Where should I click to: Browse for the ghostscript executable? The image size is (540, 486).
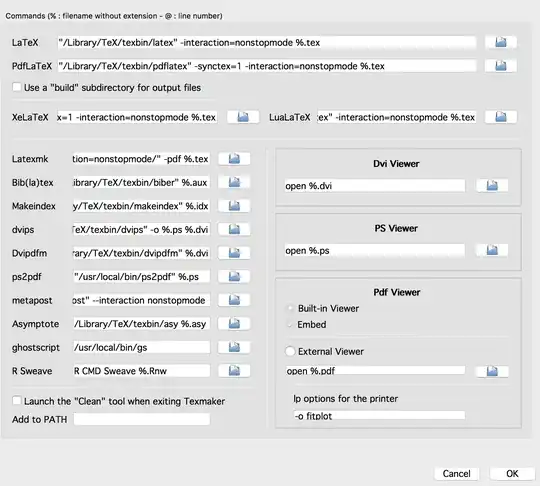click(x=234, y=347)
